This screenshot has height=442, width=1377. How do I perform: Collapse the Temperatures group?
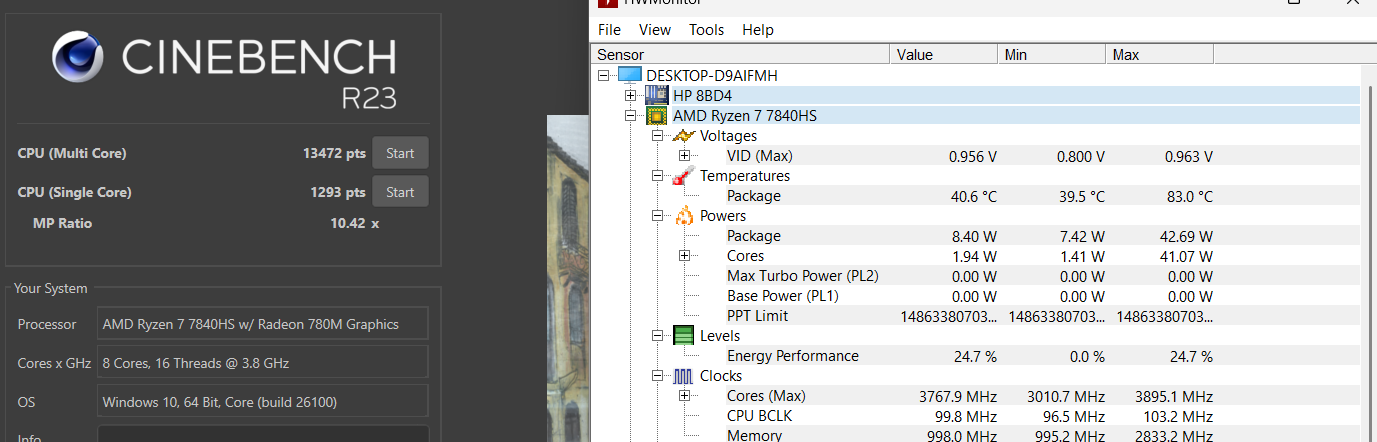(657, 176)
